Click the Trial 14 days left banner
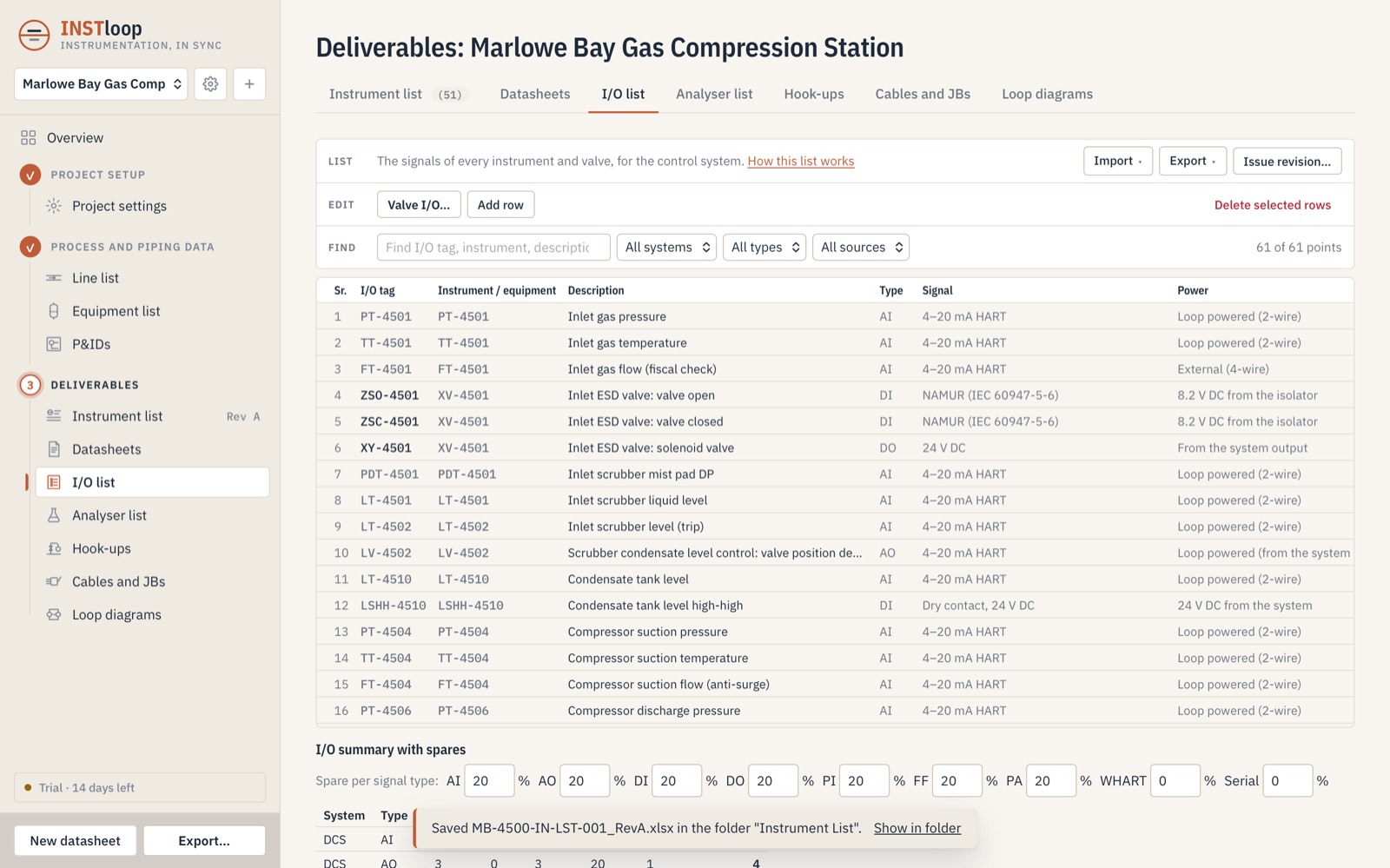The image size is (1390, 868). pos(140,787)
